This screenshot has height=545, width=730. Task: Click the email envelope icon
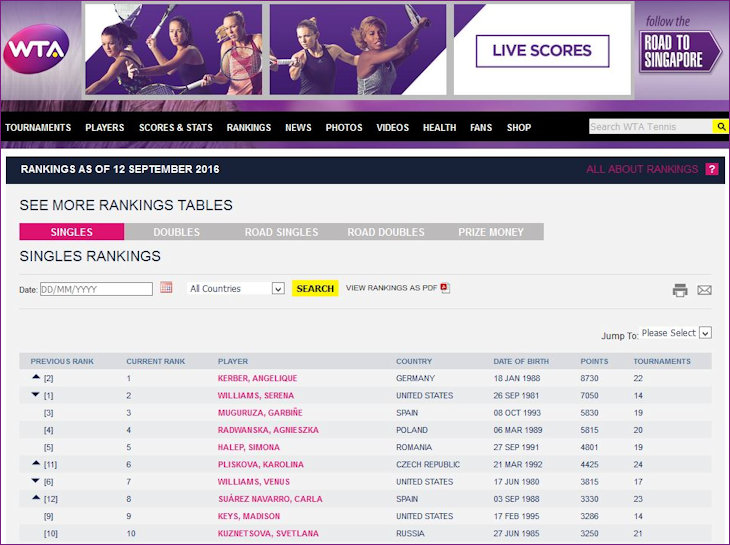coord(704,290)
